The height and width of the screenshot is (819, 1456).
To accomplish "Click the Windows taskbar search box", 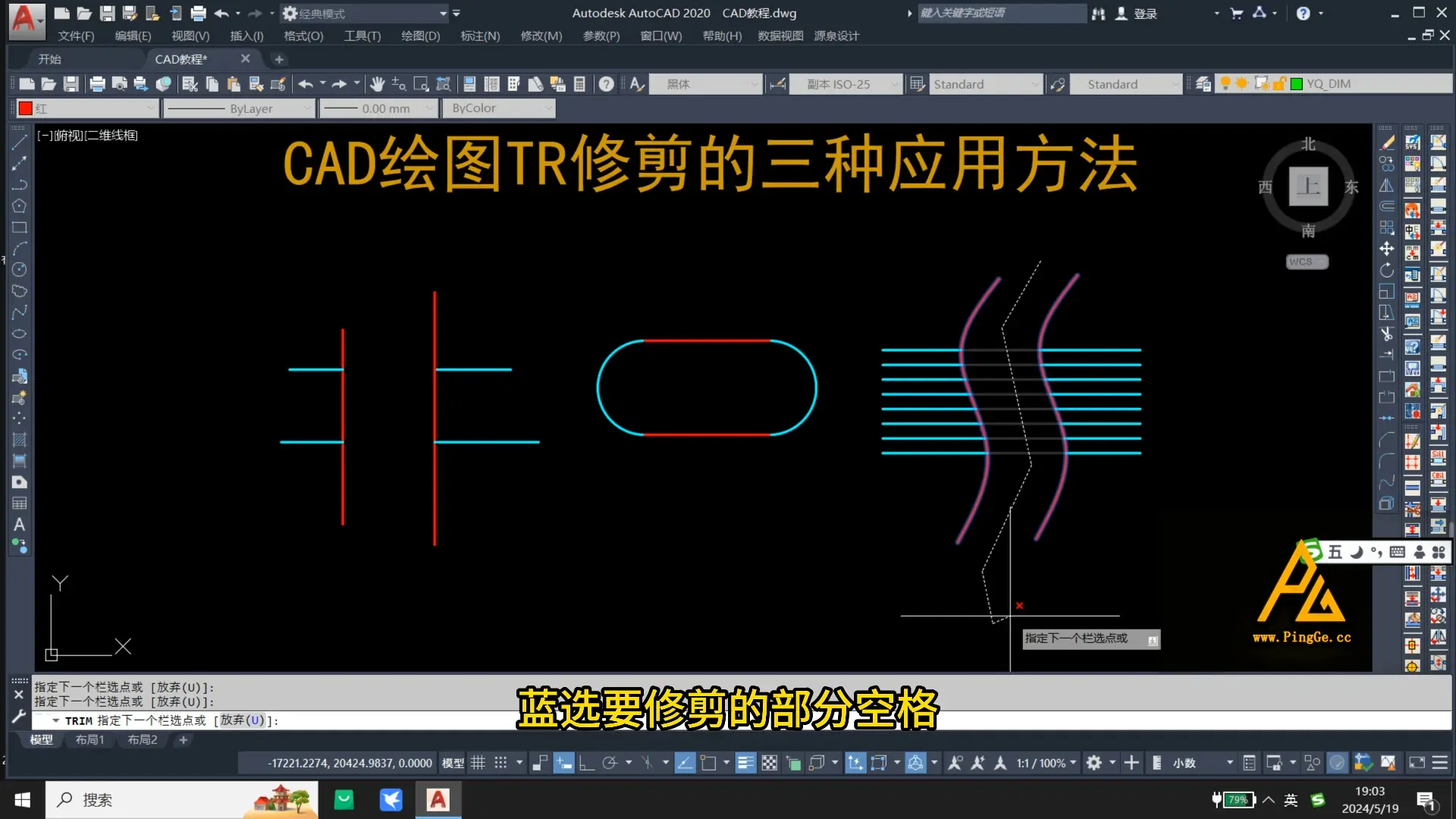I will (152, 800).
